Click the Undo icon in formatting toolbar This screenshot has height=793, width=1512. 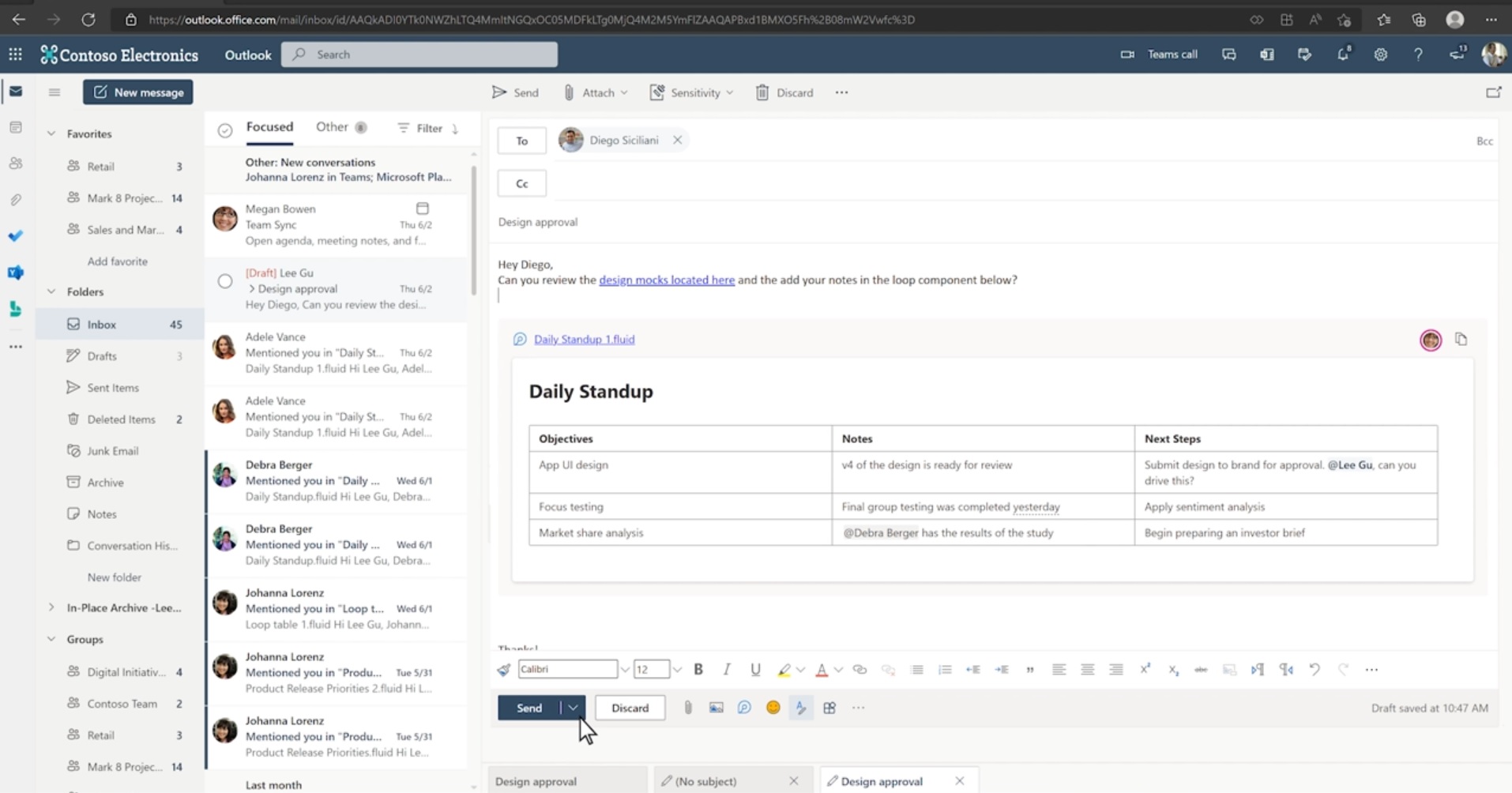(1315, 670)
